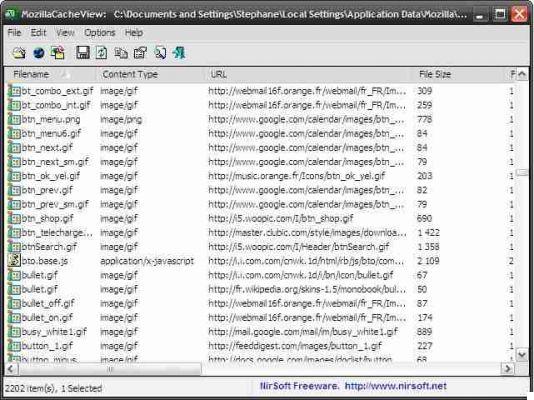Viewport: 534px width, 400px height.
Task: Click the status text 2202 item(s), 1 Selected
Action: [x=53, y=388]
